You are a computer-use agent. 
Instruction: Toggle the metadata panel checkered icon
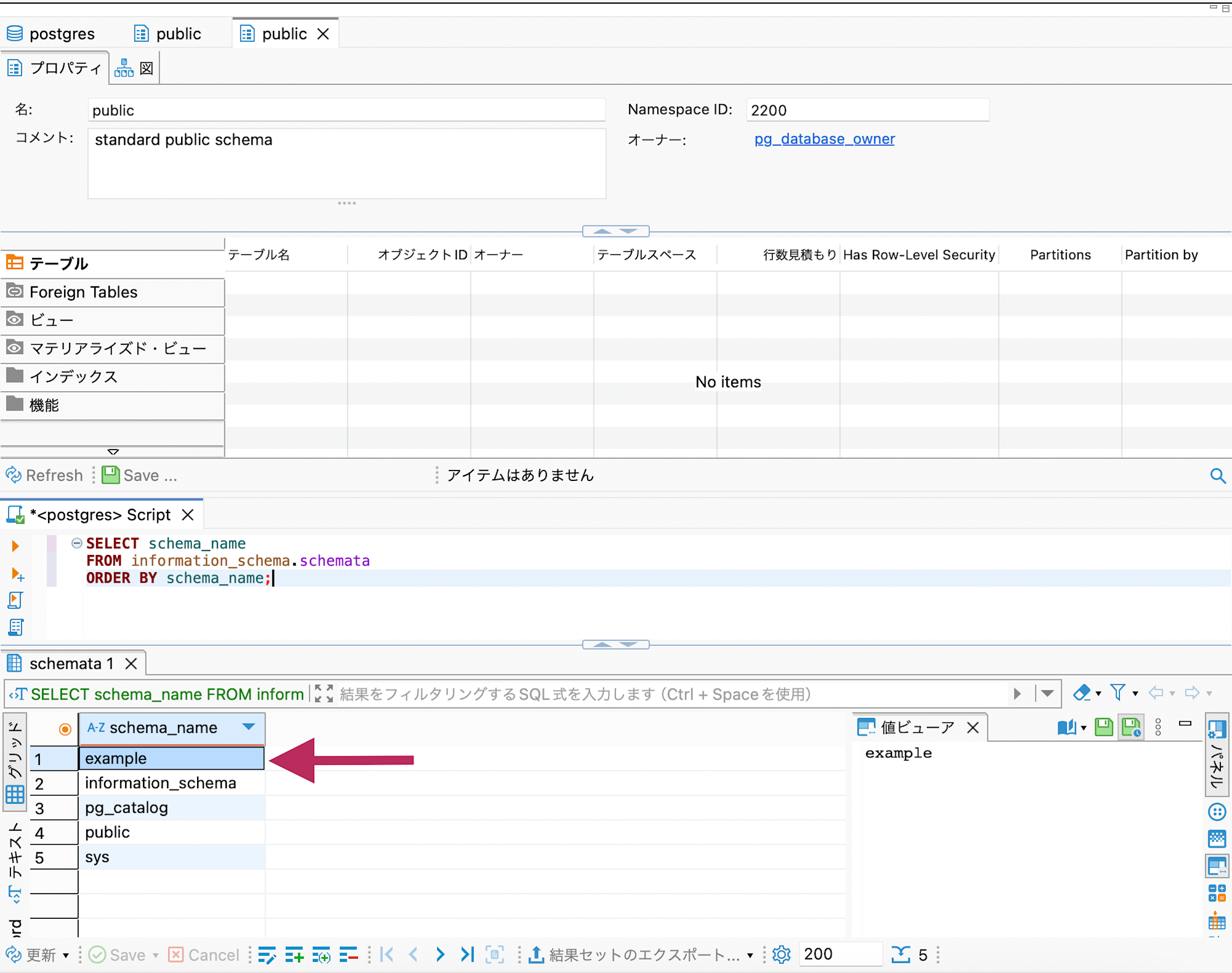click(x=1217, y=839)
